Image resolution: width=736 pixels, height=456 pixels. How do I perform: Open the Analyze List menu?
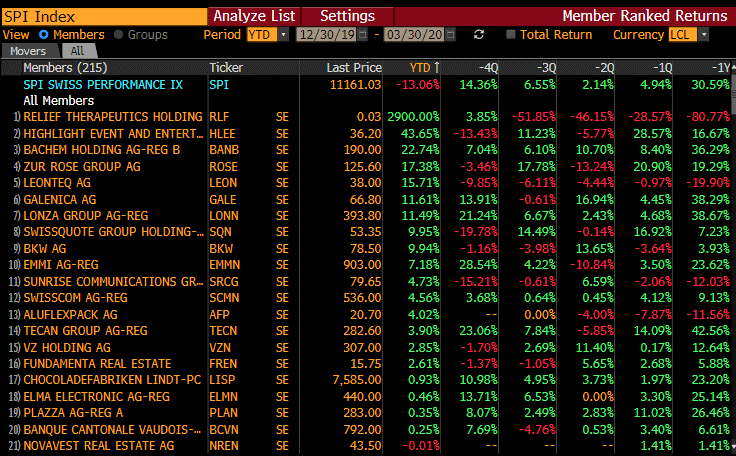click(254, 16)
